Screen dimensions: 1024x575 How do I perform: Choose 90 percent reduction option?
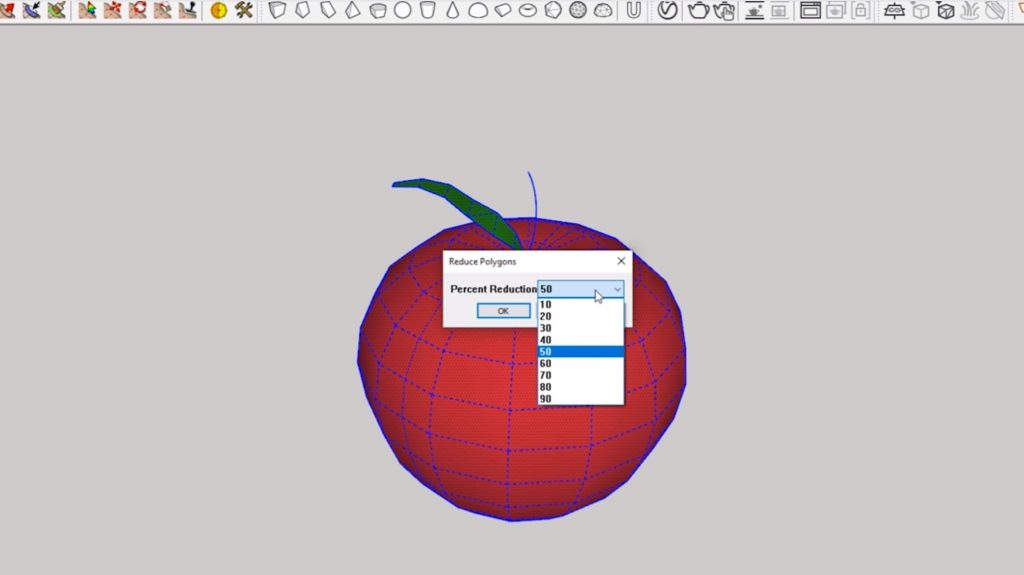(x=581, y=399)
